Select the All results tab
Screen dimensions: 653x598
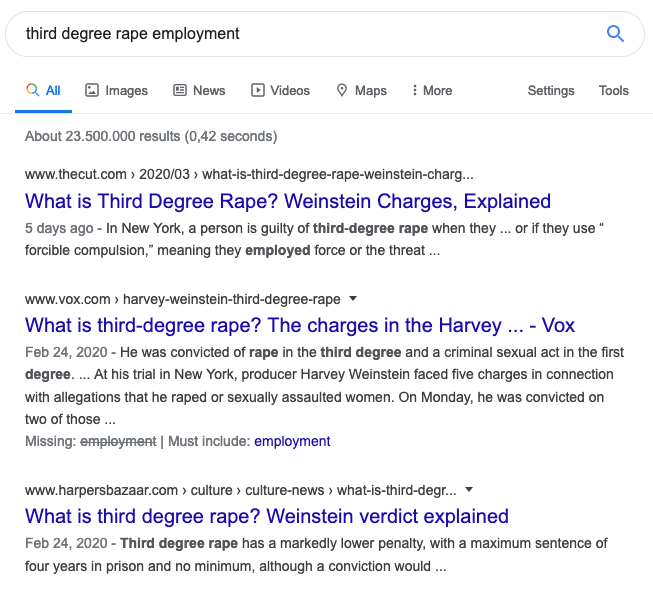tap(43, 90)
